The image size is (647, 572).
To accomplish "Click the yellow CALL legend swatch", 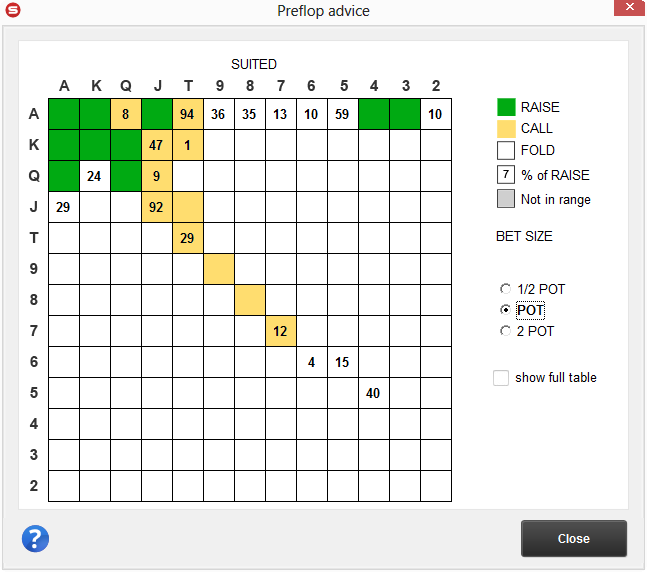I will click(506, 128).
